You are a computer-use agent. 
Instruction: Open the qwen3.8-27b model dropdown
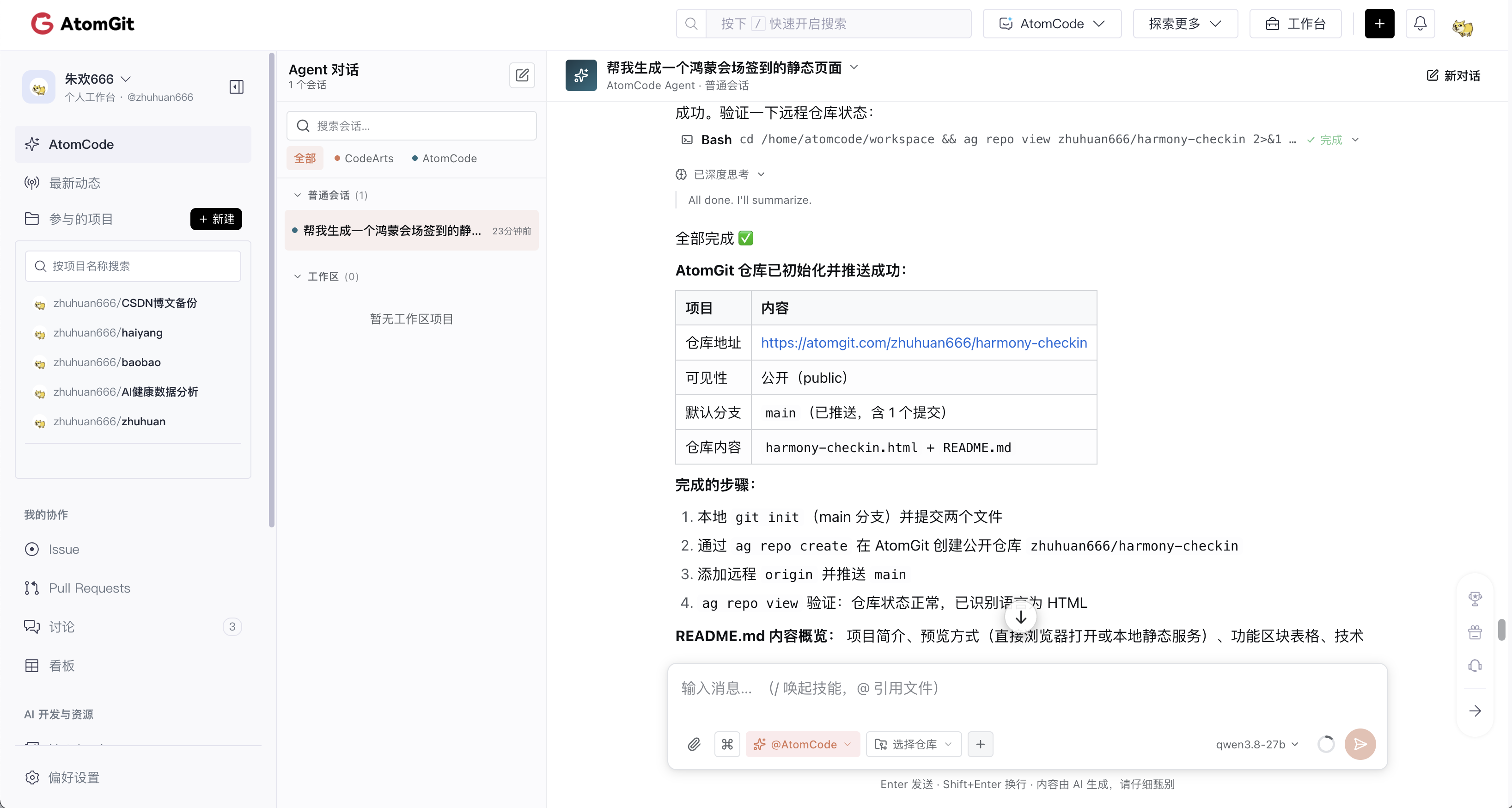click(x=1256, y=744)
